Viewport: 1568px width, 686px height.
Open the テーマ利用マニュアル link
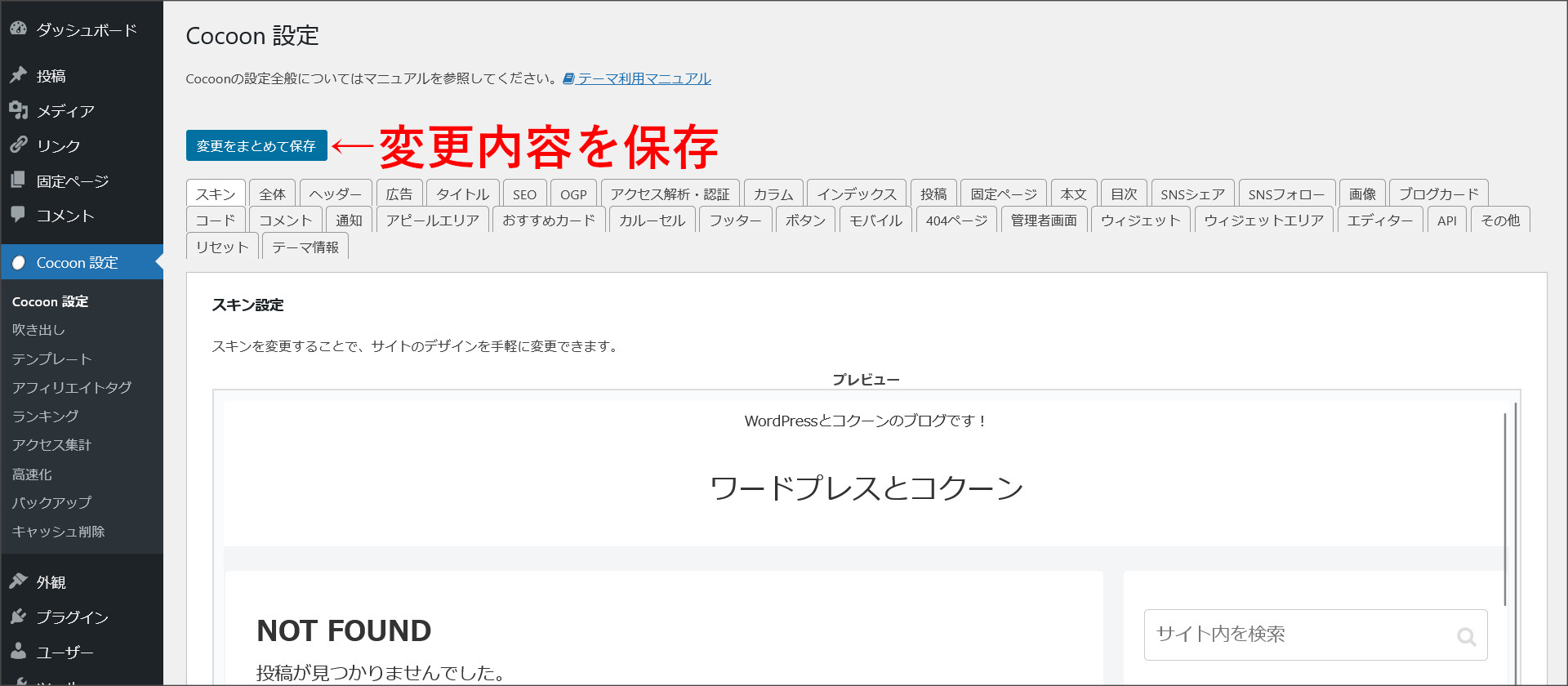coord(644,78)
